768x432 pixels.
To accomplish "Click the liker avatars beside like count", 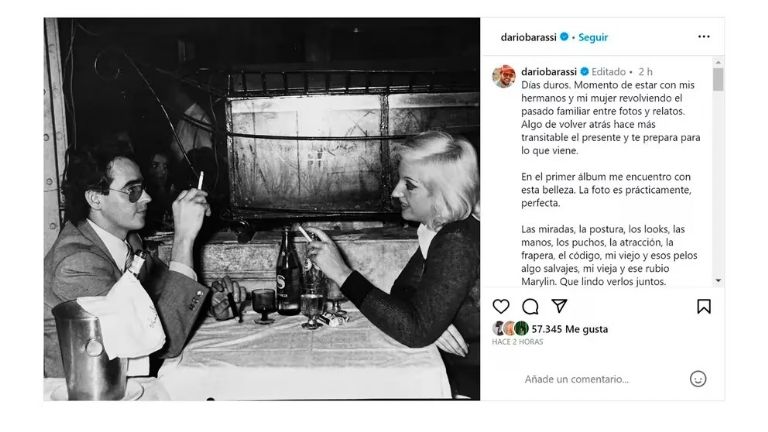I will pos(510,328).
